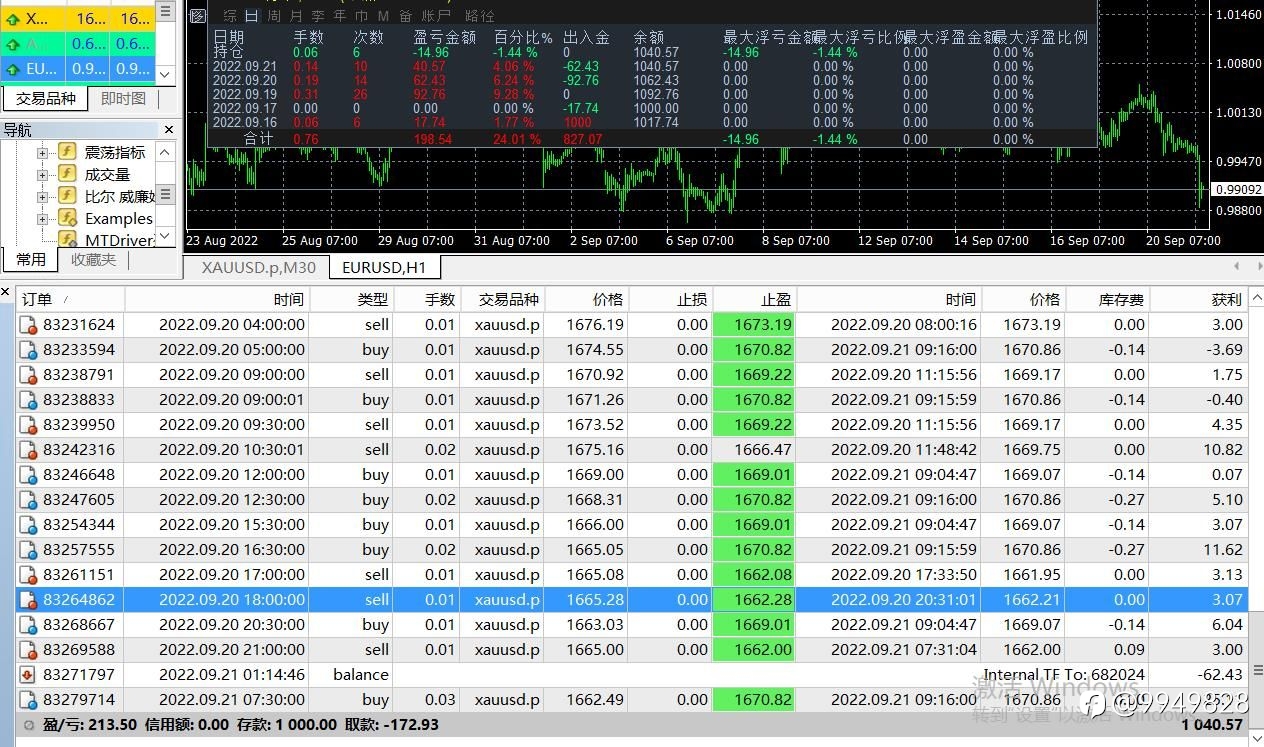Click the order icon beside 83238833
The width and height of the screenshot is (1264, 747).
[x=29, y=400]
